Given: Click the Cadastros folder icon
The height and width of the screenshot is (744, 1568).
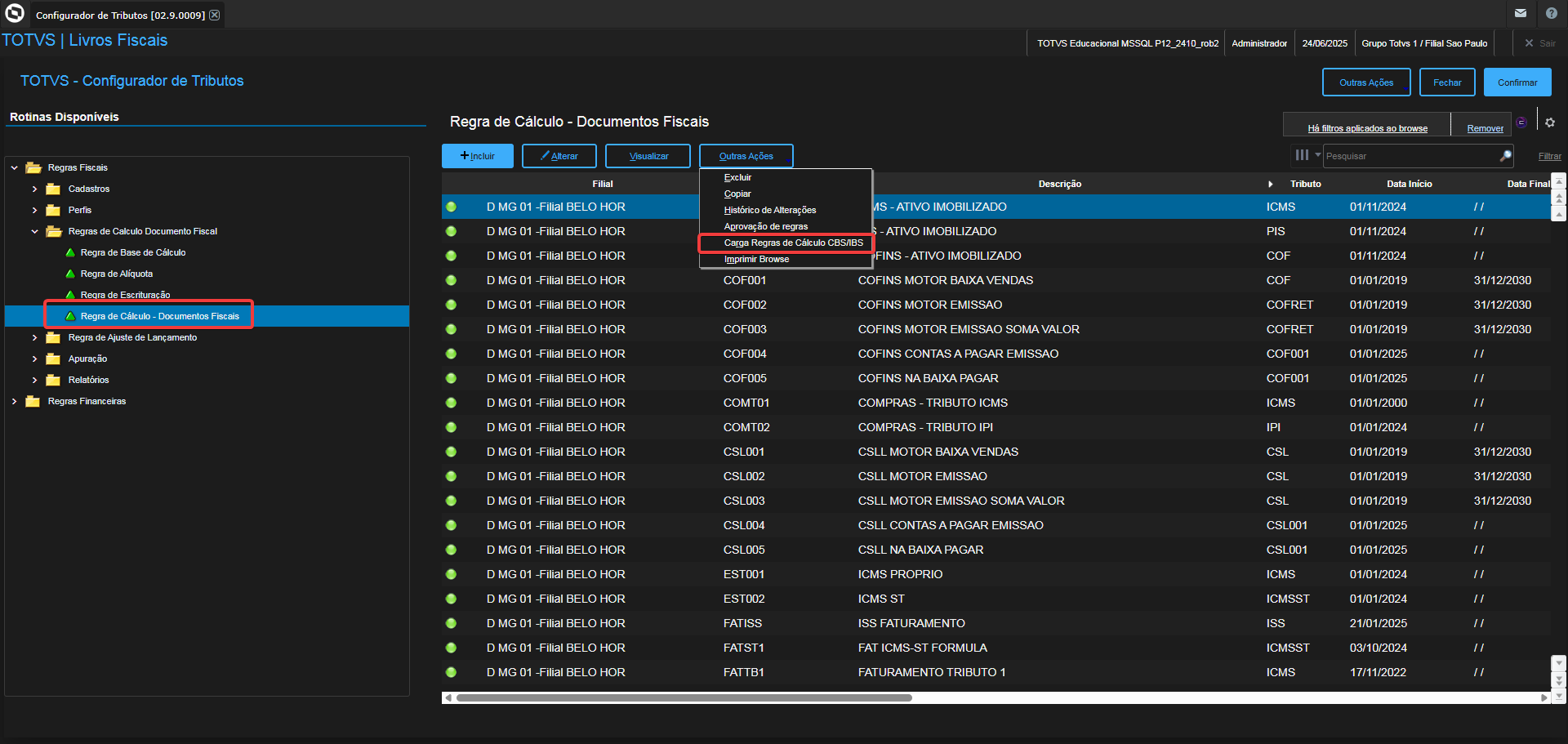Looking at the screenshot, I should 54,189.
